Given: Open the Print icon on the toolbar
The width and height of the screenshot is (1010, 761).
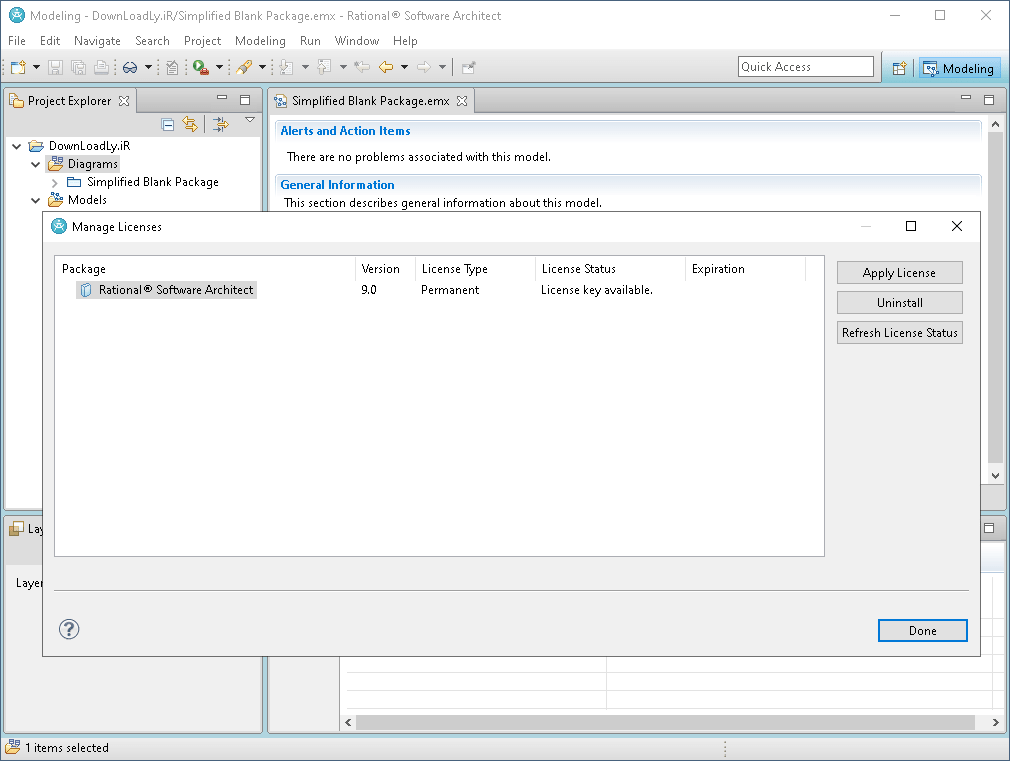Looking at the screenshot, I should click(x=101, y=67).
